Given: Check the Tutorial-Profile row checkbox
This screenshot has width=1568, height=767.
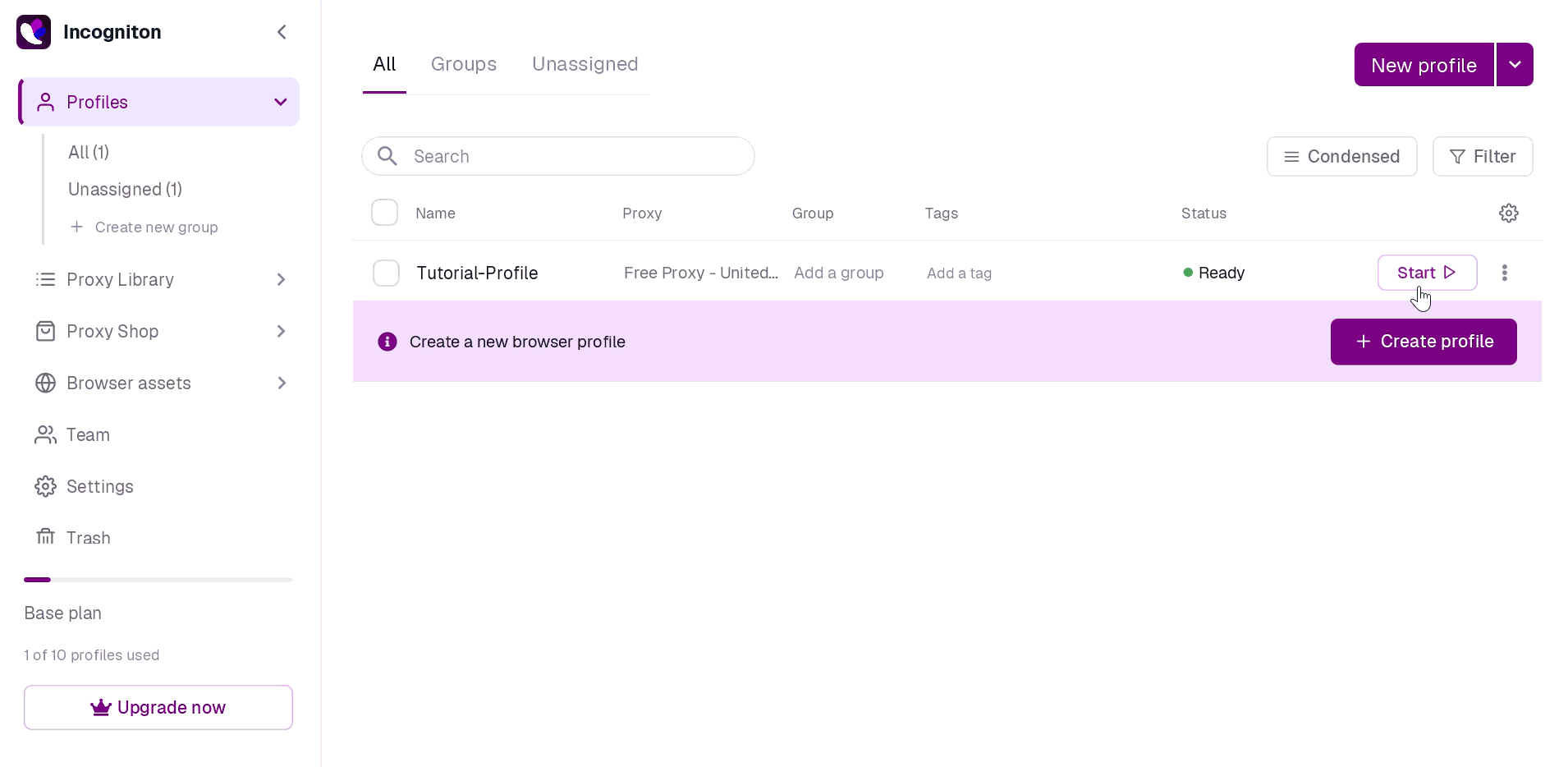Looking at the screenshot, I should coord(386,273).
